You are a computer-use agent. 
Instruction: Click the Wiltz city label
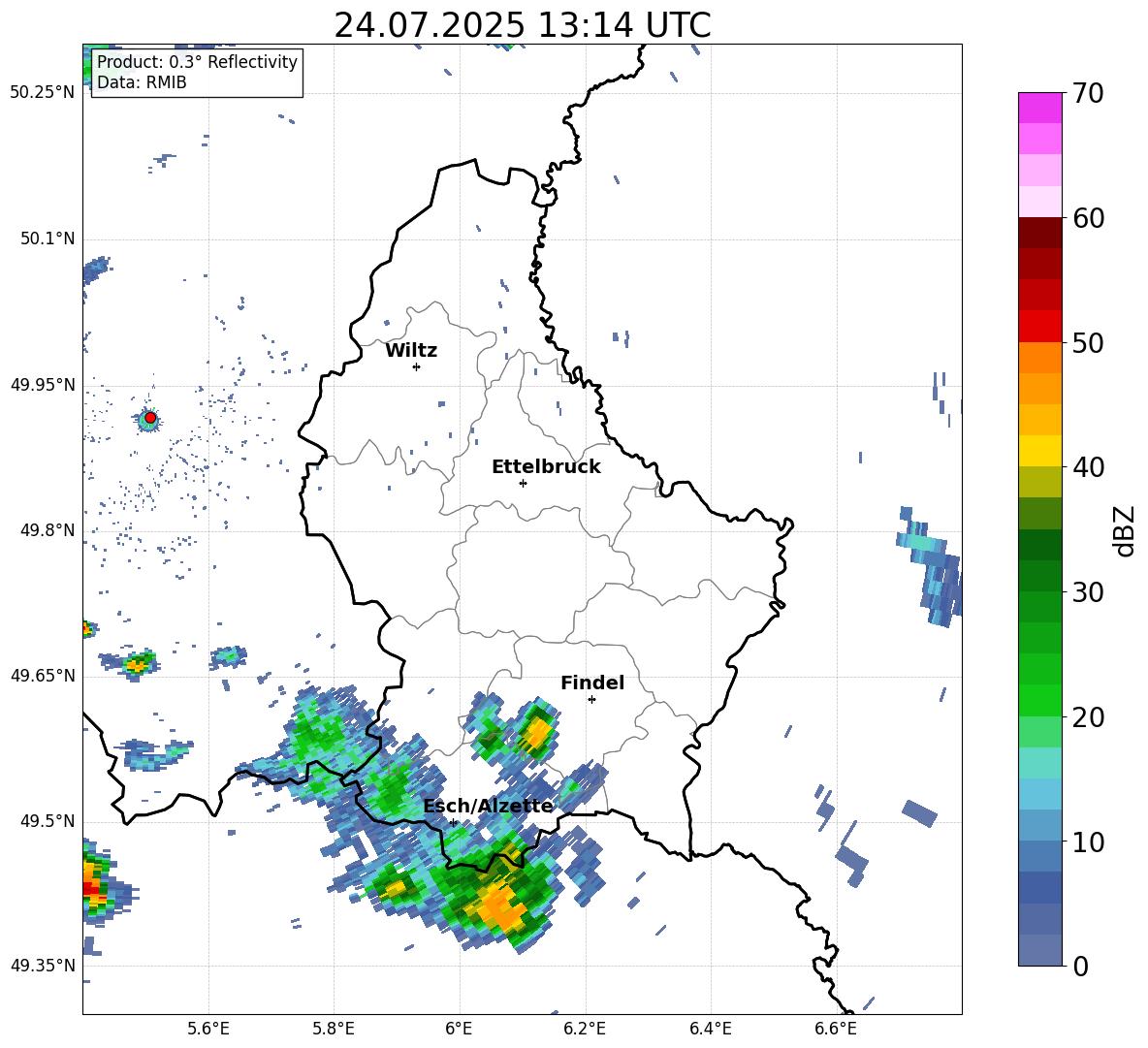[x=411, y=351]
